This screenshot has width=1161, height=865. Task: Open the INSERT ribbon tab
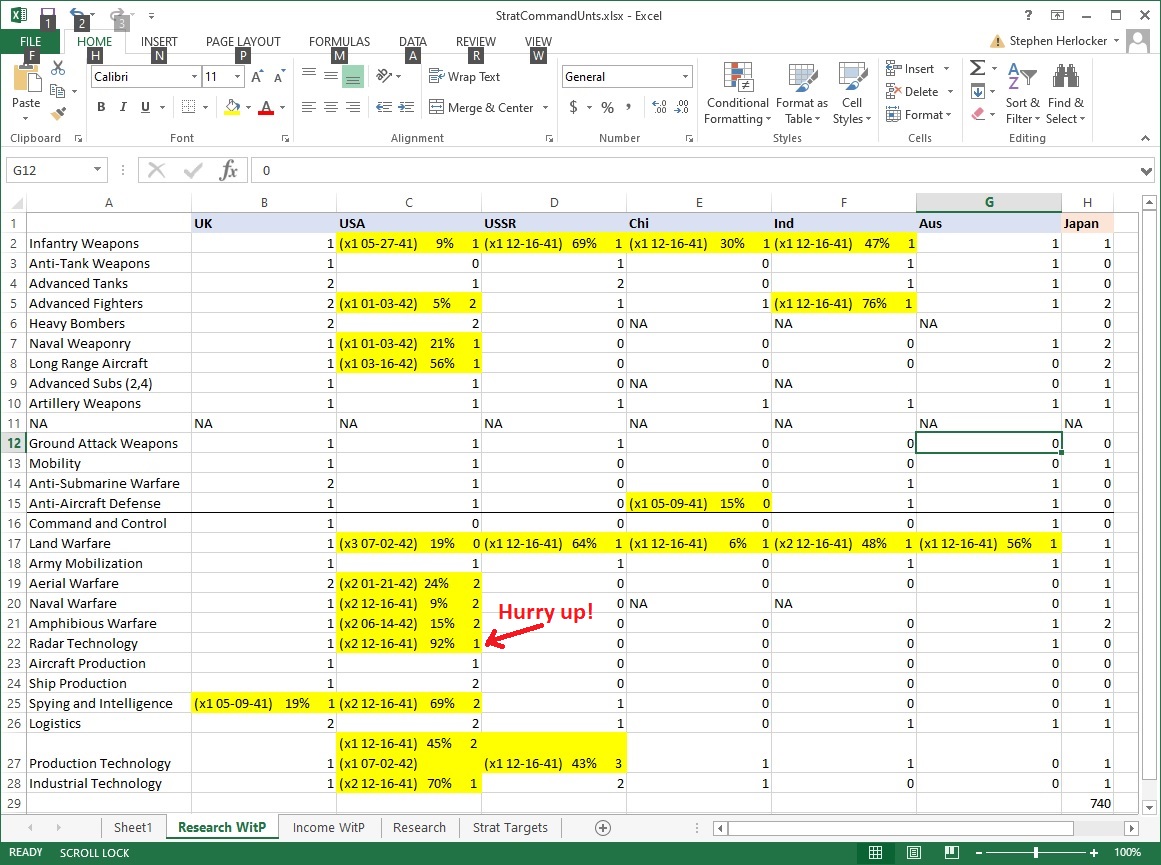point(159,41)
